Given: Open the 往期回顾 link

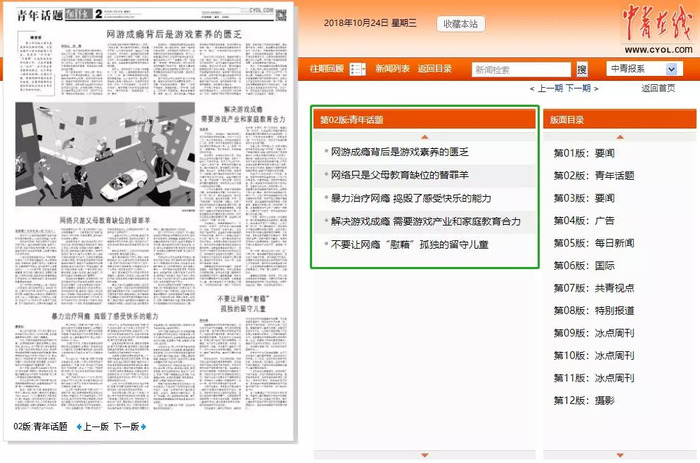Looking at the screenshot, I should [326, 69].
